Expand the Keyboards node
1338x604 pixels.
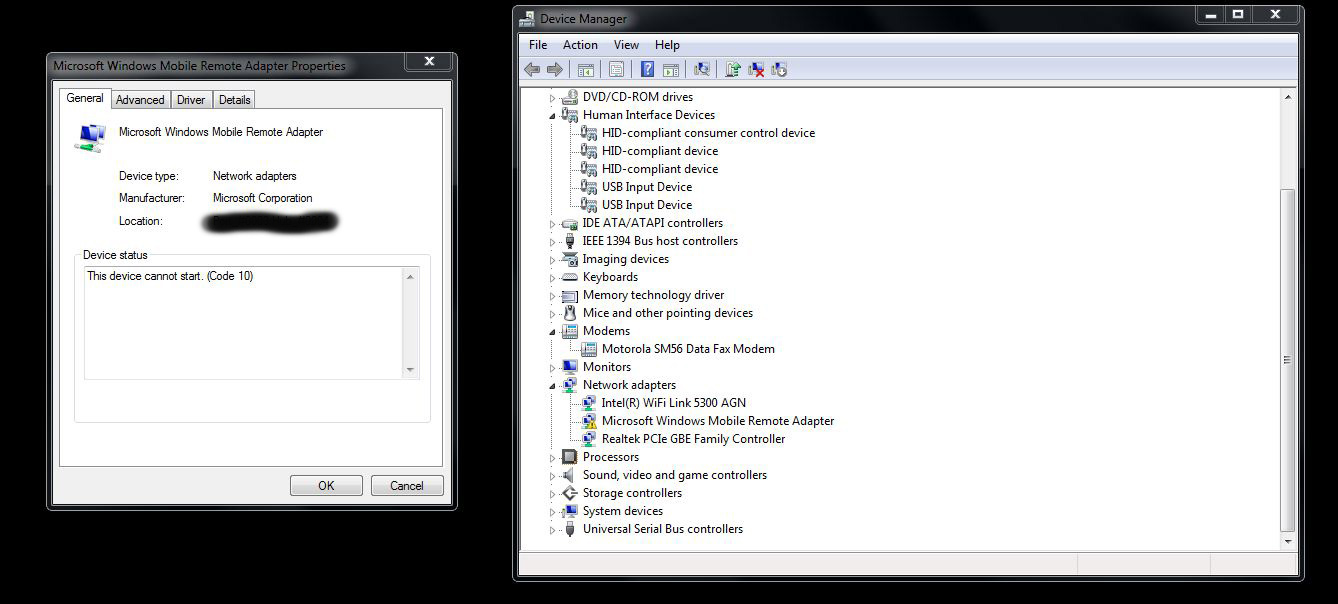click(x=552, y=278)
